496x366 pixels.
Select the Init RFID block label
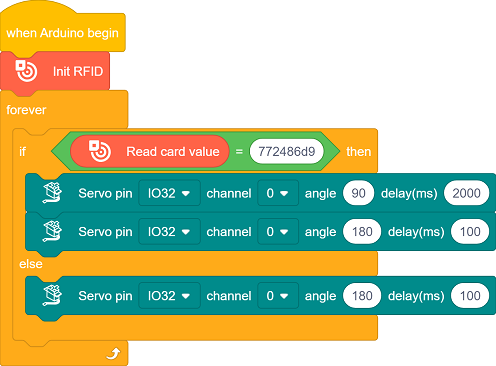[78, 71]
